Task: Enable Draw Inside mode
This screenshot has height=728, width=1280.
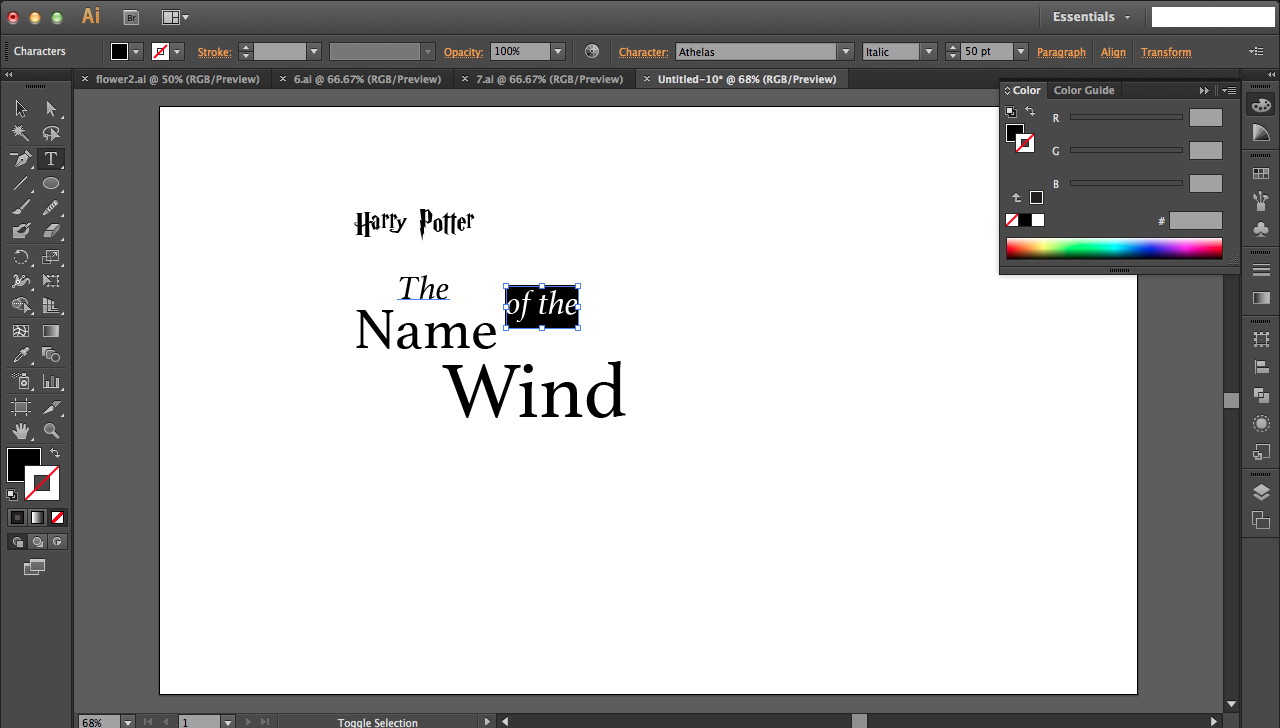Action: [57, 542]
